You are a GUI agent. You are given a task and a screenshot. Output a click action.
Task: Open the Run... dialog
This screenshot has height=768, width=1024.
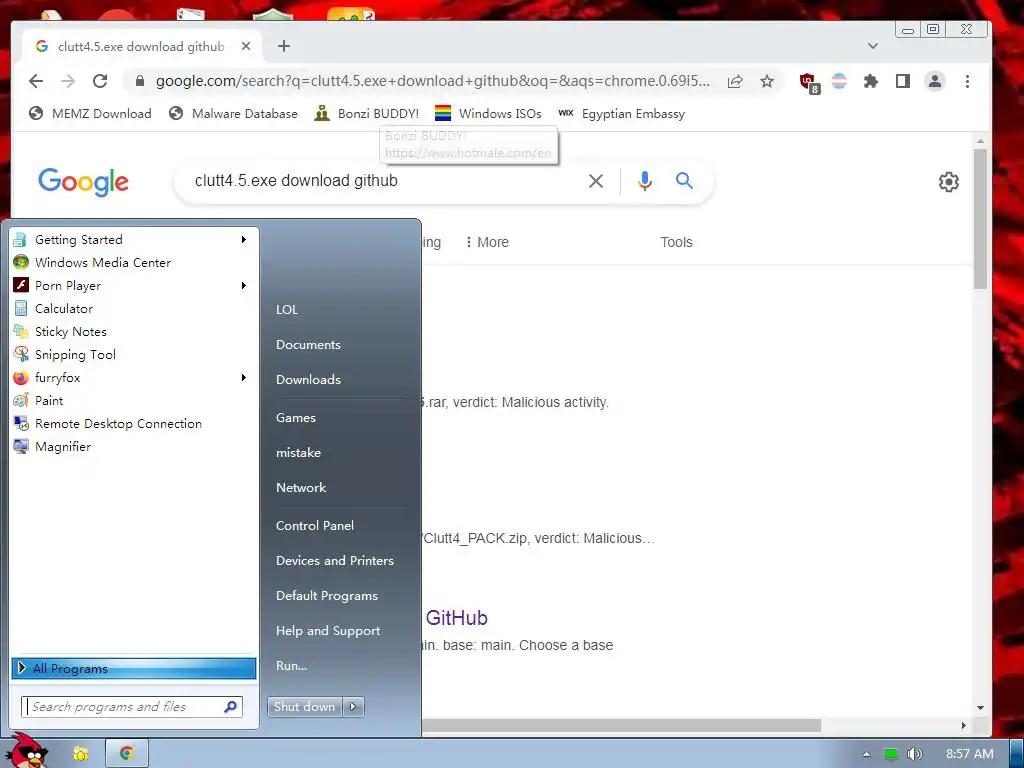click(291, 666)
